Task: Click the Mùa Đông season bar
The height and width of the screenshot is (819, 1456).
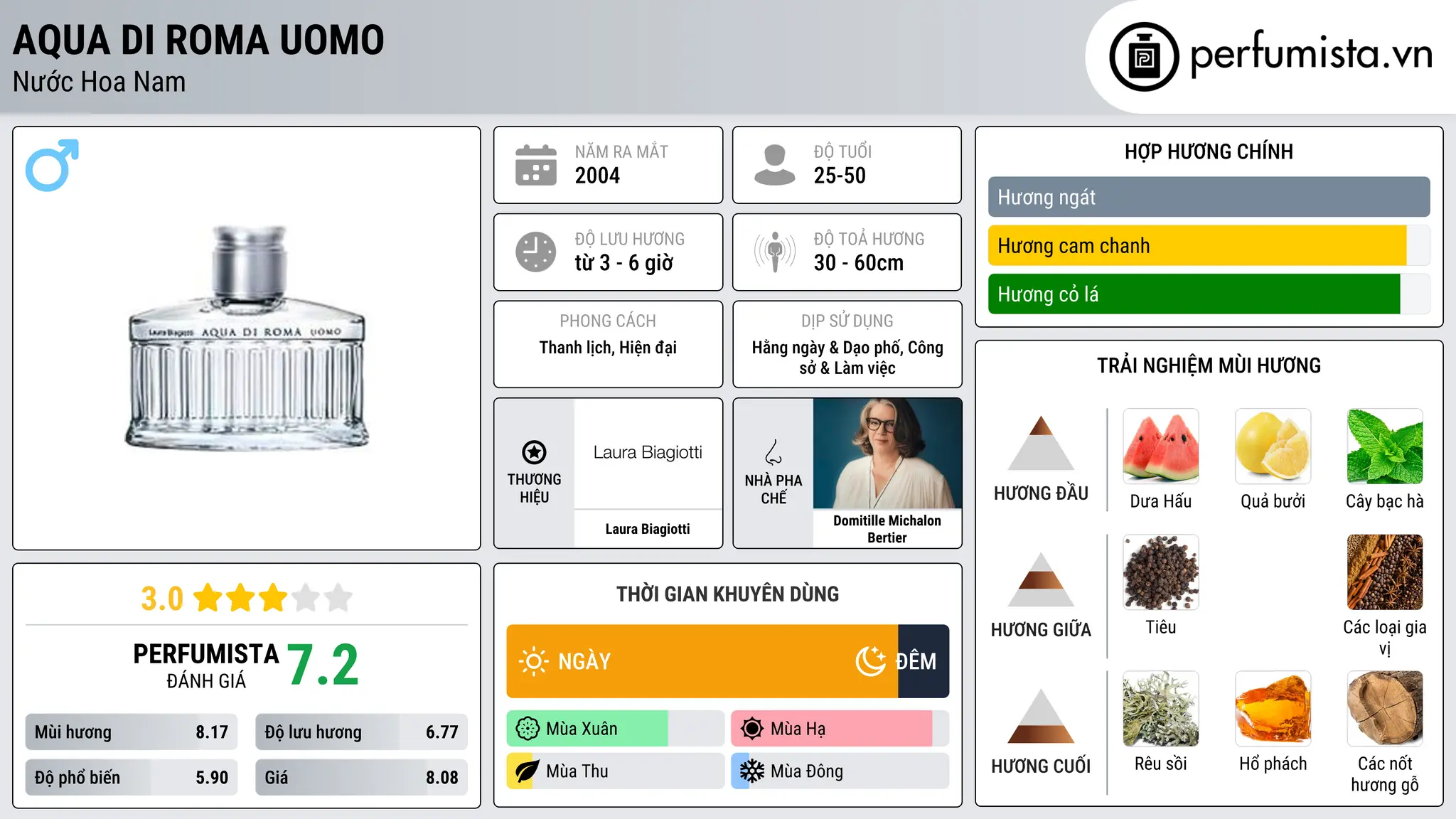Action: (840, 771)
